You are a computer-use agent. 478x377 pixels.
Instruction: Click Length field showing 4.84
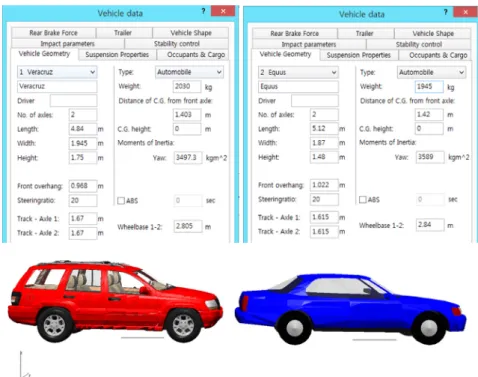coord(83,129)
